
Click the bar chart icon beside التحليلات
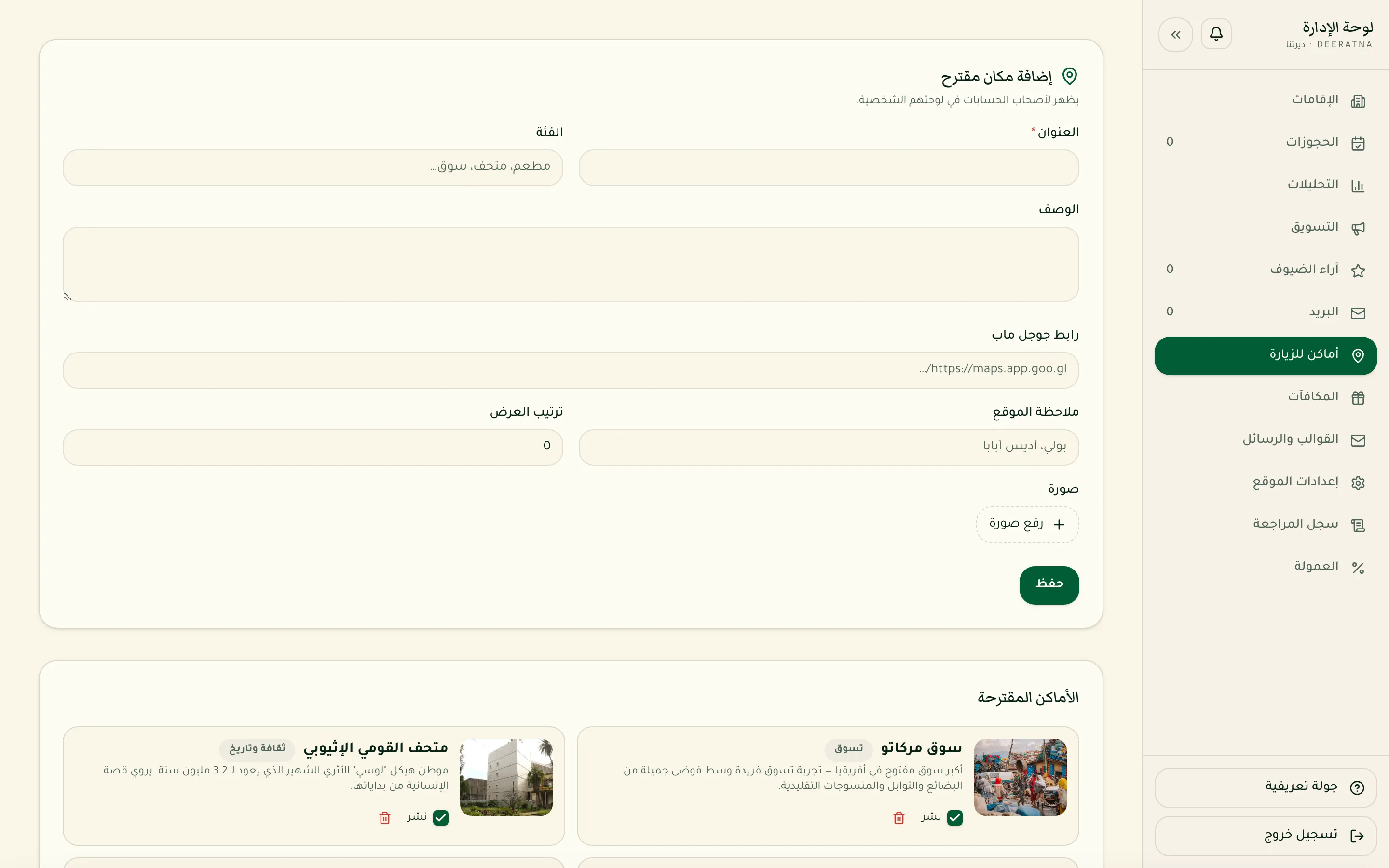coord(1358,186)
